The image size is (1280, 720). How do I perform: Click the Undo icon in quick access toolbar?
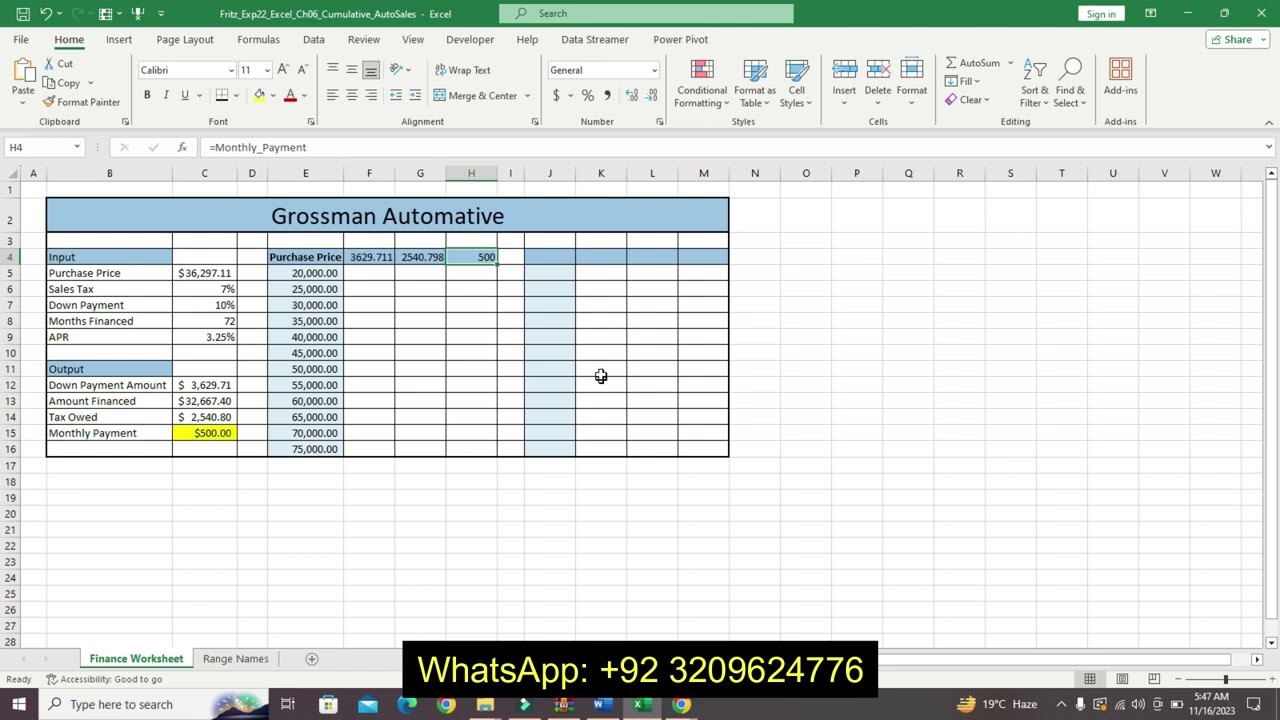46,14
